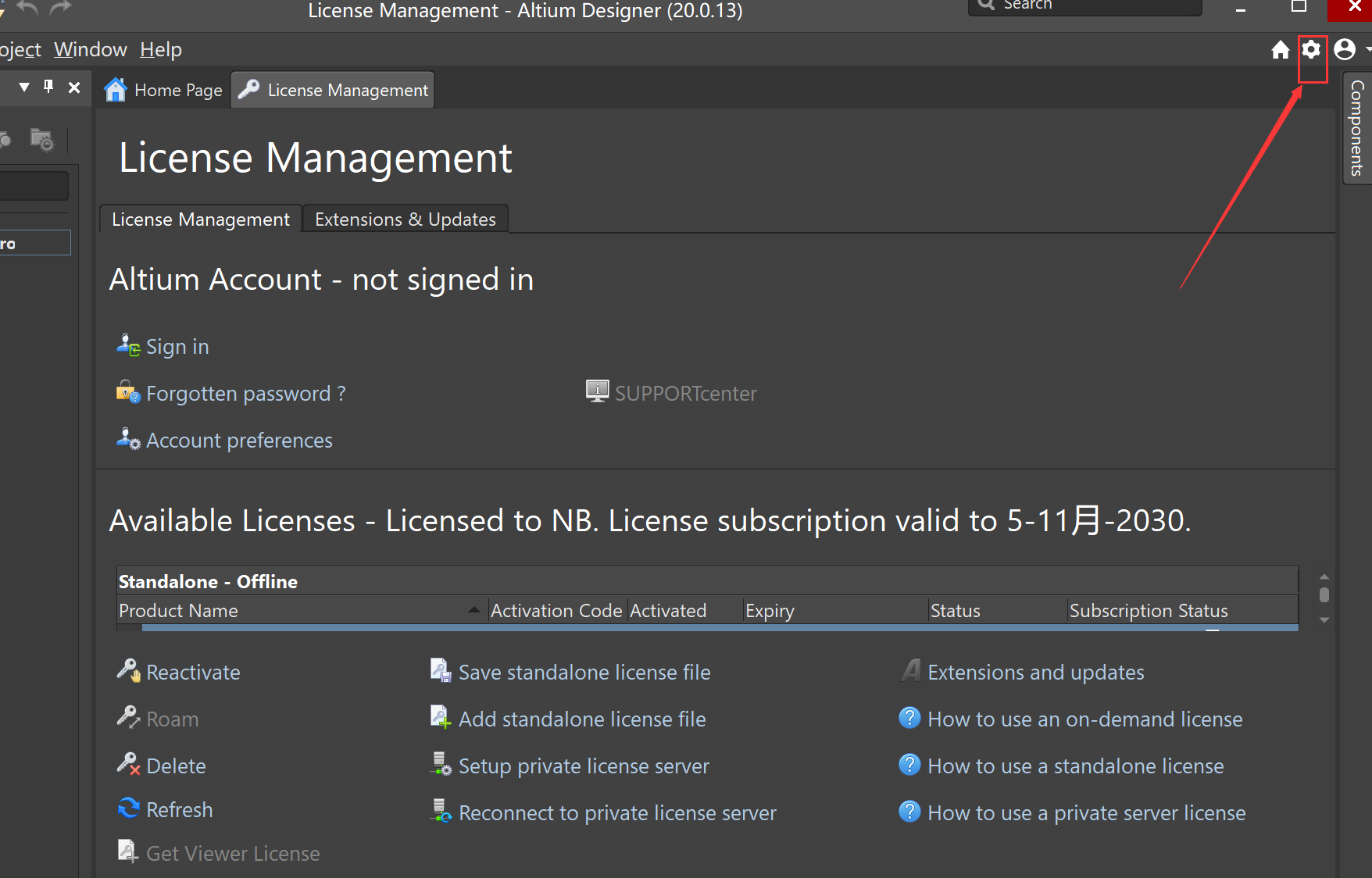Click the Expiry column header
The height and width of the screenshot is (878, 1372).
835,610
